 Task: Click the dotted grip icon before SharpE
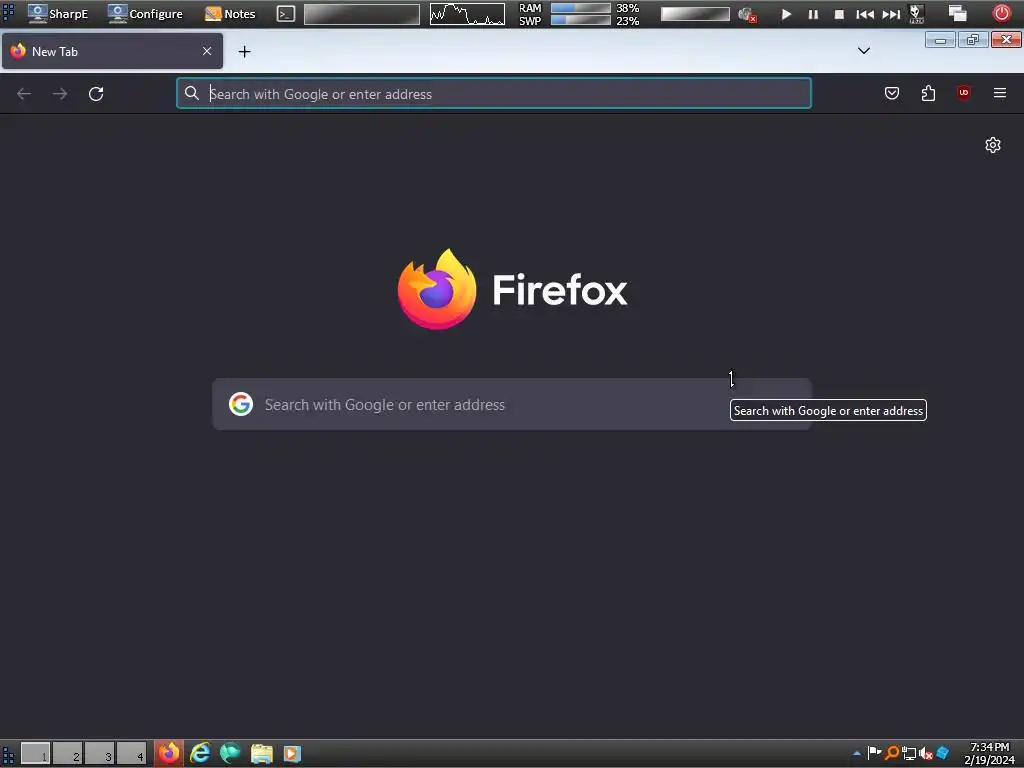(8, 14)
